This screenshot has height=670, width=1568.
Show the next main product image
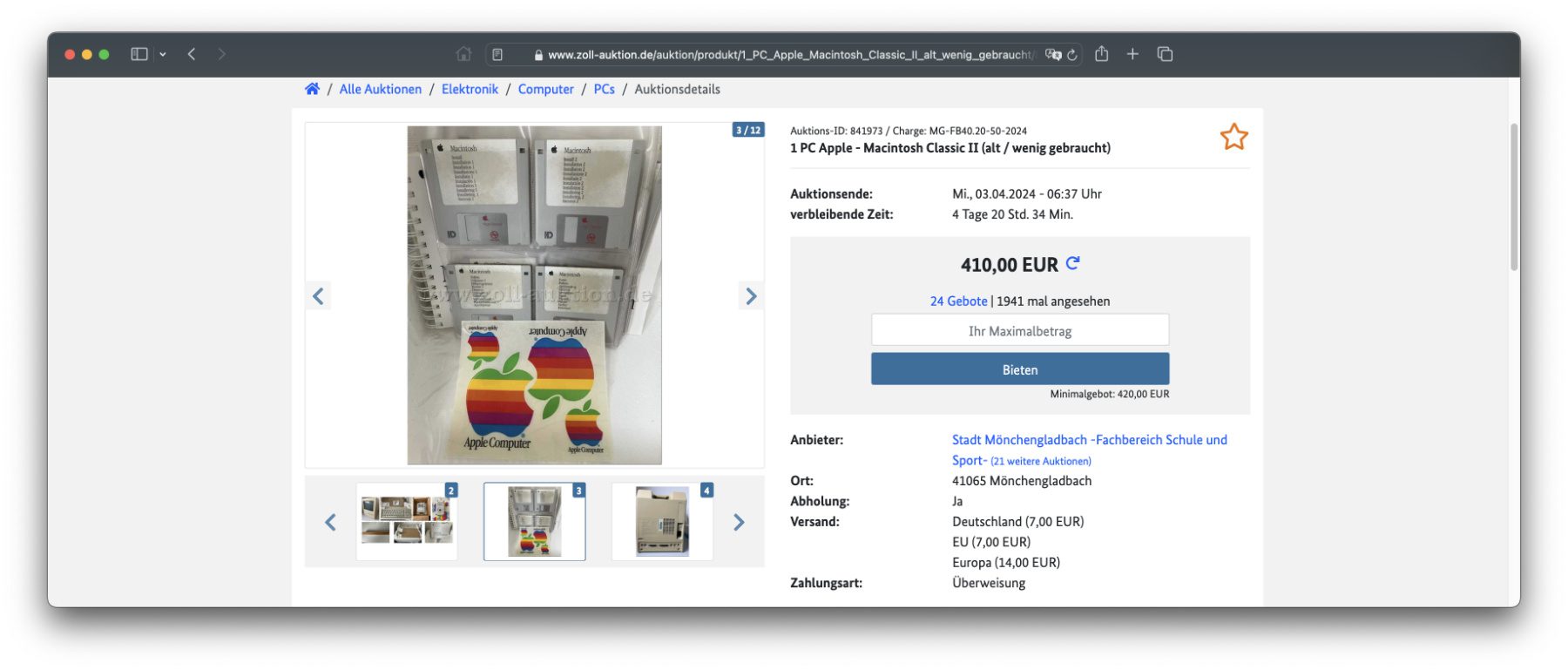[x=750, y=296]
